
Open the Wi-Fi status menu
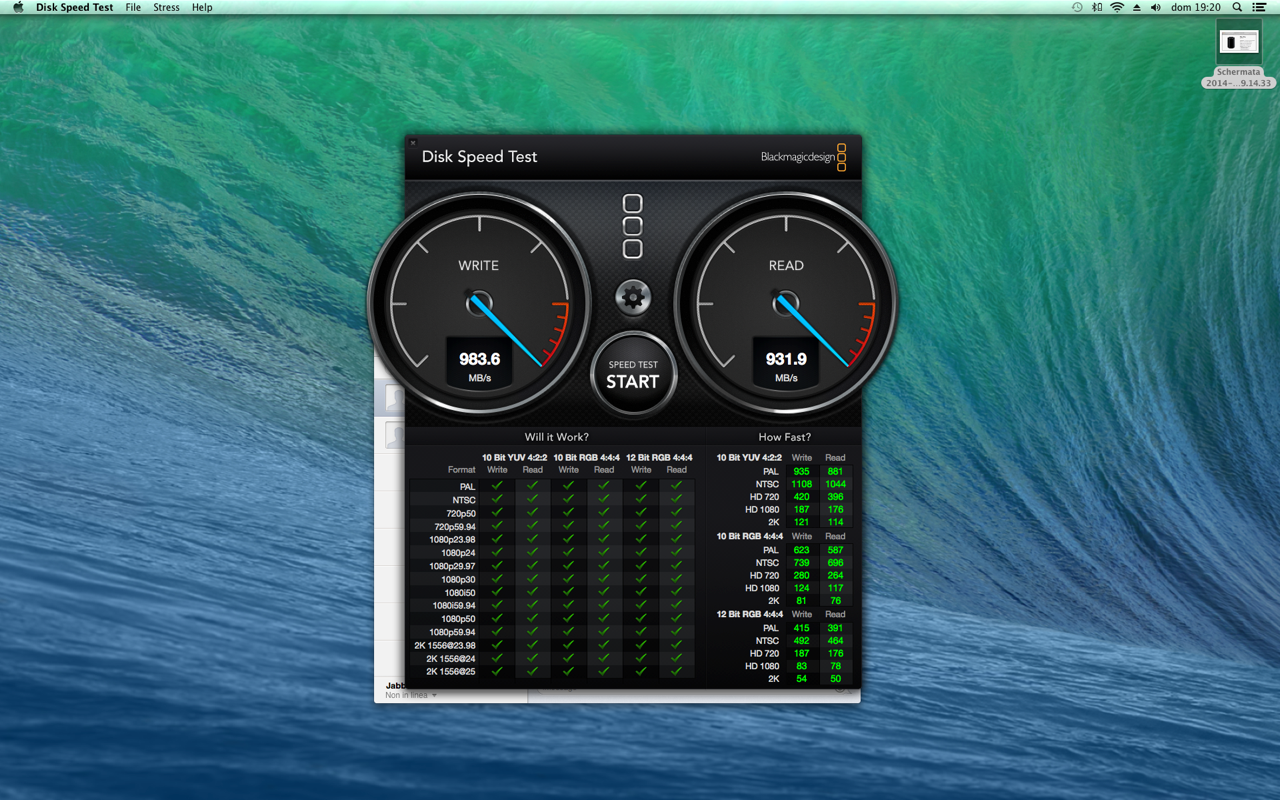[1117, 7]
